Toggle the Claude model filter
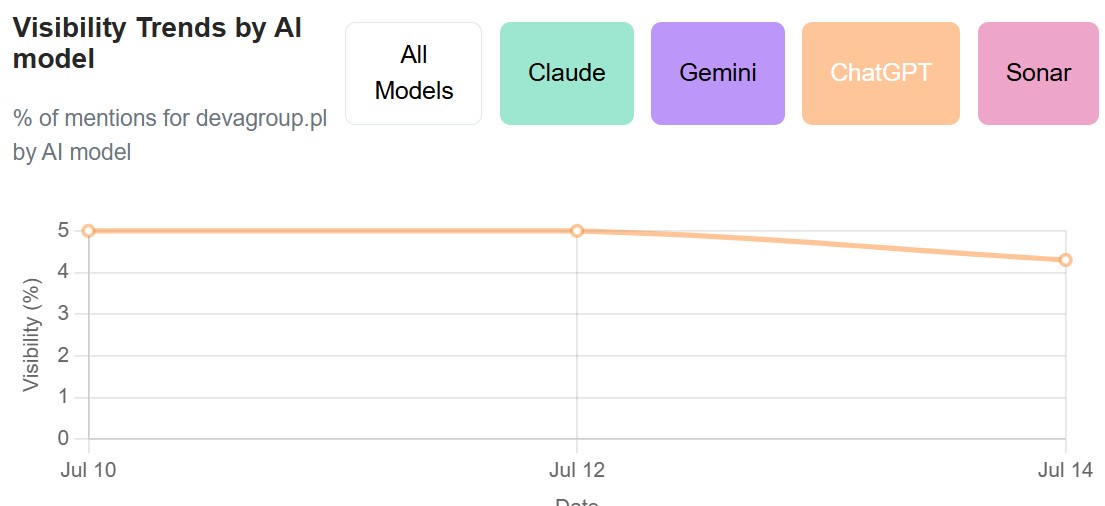Screen dimensions: 1105x506 click(567, 73)
